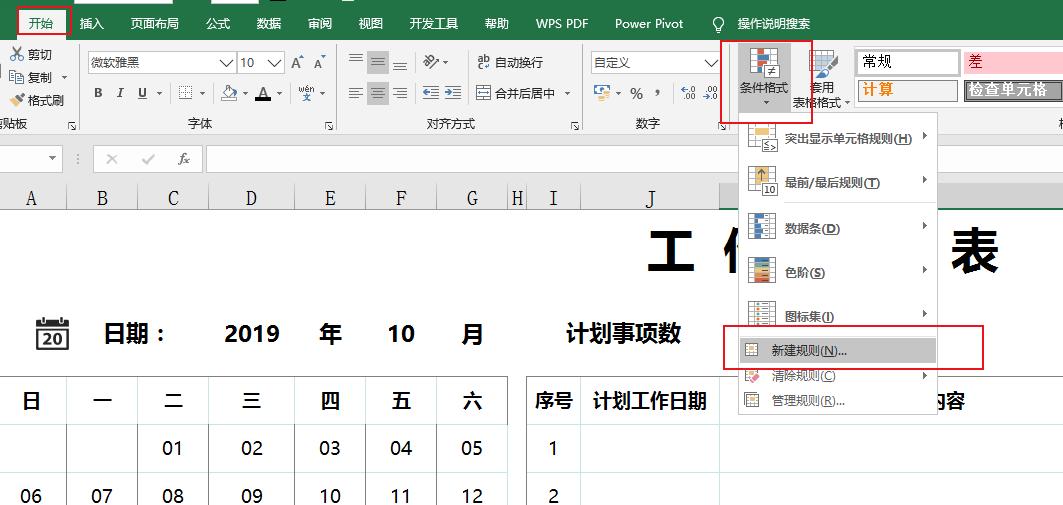This screenshot has height=505, width=1063.
Task: Switch to the 页面布局 tab
Action: 155,24
